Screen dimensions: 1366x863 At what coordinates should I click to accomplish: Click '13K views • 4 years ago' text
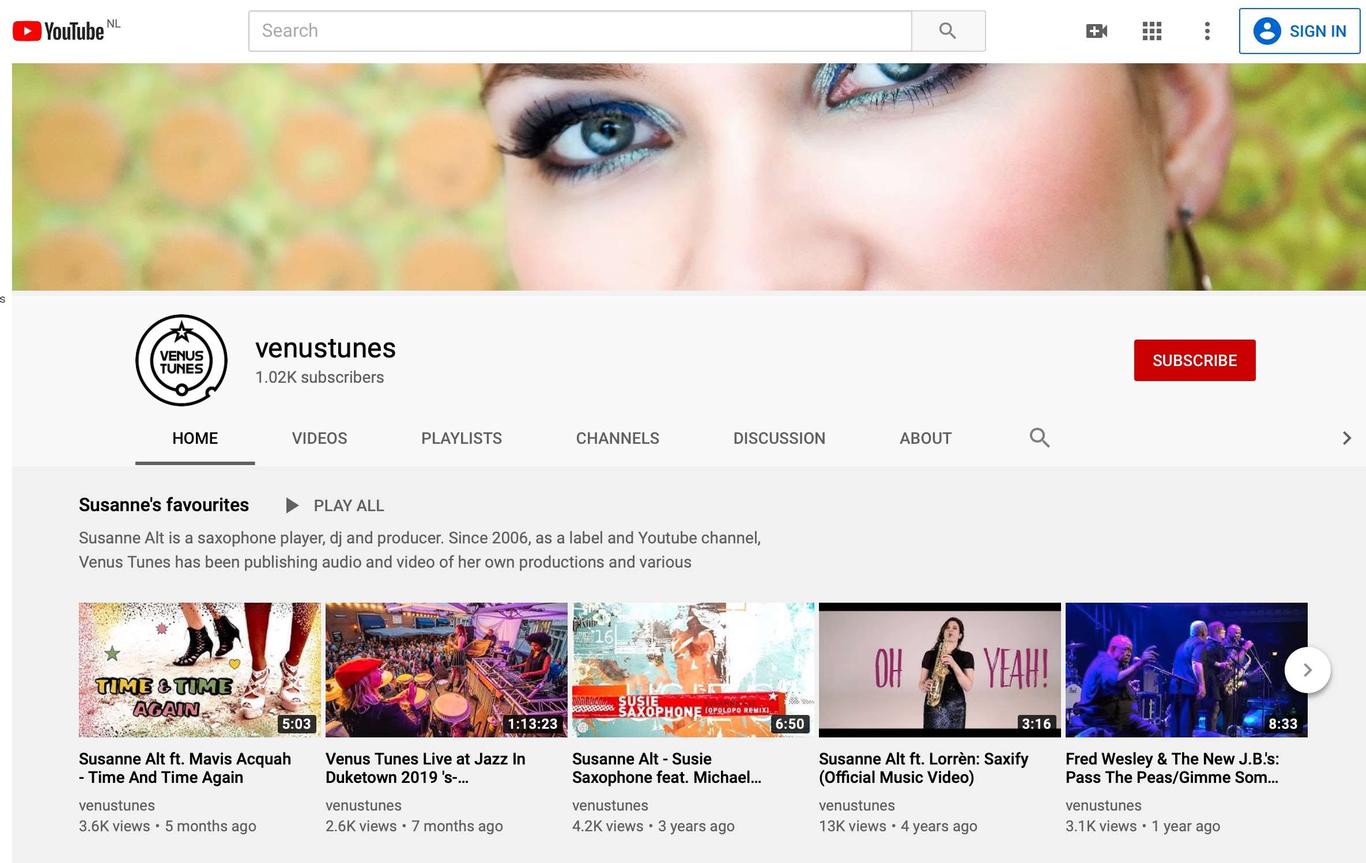tap(898, 826)
